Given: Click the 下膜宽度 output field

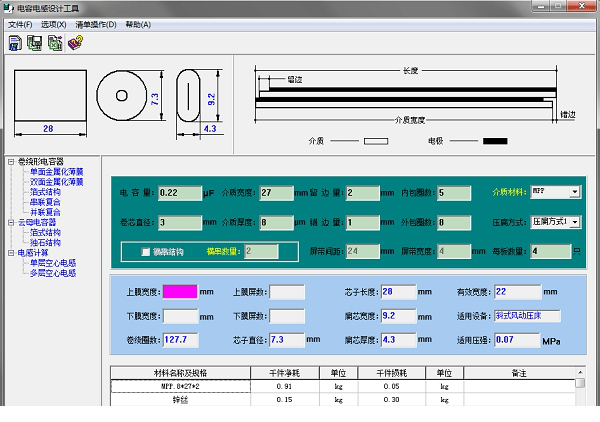Looking at the screenshot, I should (180, 316).
